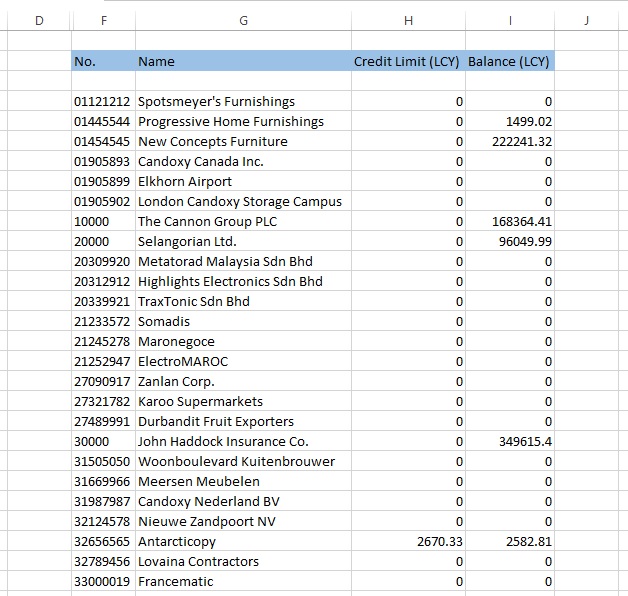Select the Zanlan Corp. cell
Screen dimensions: 628x596
(x=244, y=382)
